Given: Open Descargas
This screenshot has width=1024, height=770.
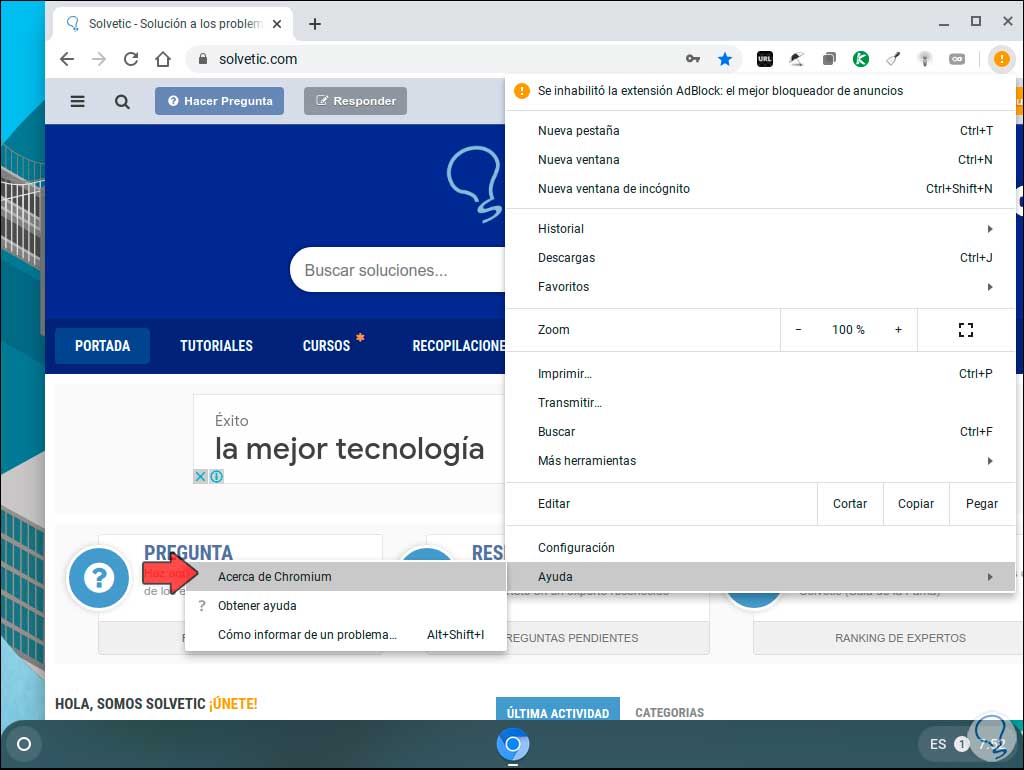Looking at the screenshot, I should pyautogui.click(x=760, y=257).
